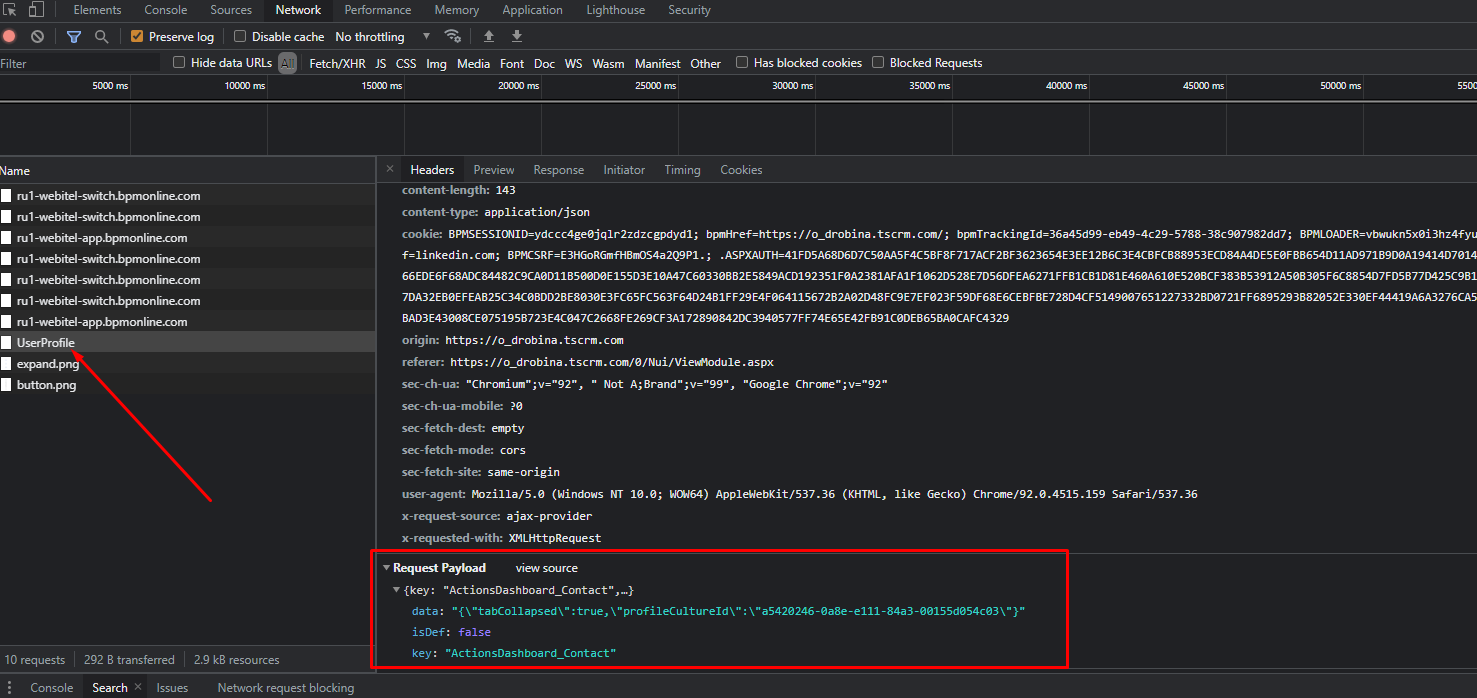Open the Security panel
1477x698 pixels.
pyautogui.click(x=690, y=10)
